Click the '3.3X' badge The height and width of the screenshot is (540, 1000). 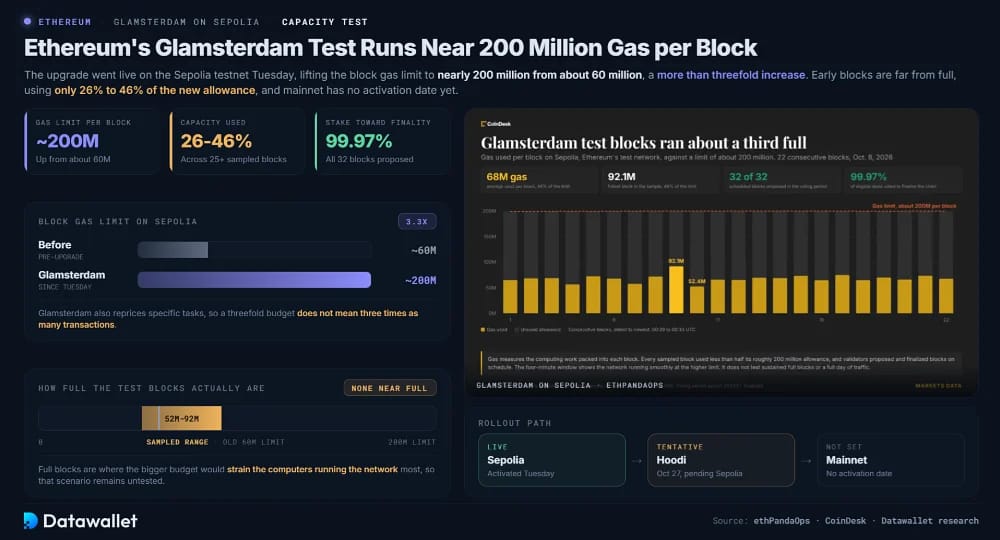(417, 221)
